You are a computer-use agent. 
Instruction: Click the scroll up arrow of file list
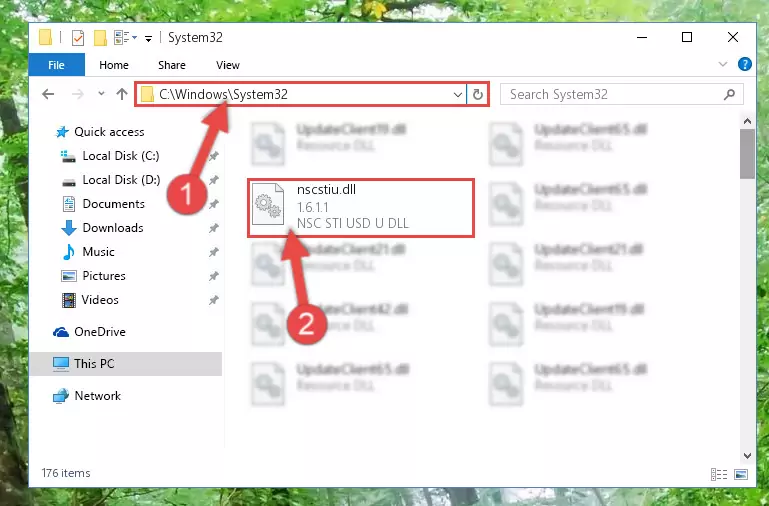747,121
